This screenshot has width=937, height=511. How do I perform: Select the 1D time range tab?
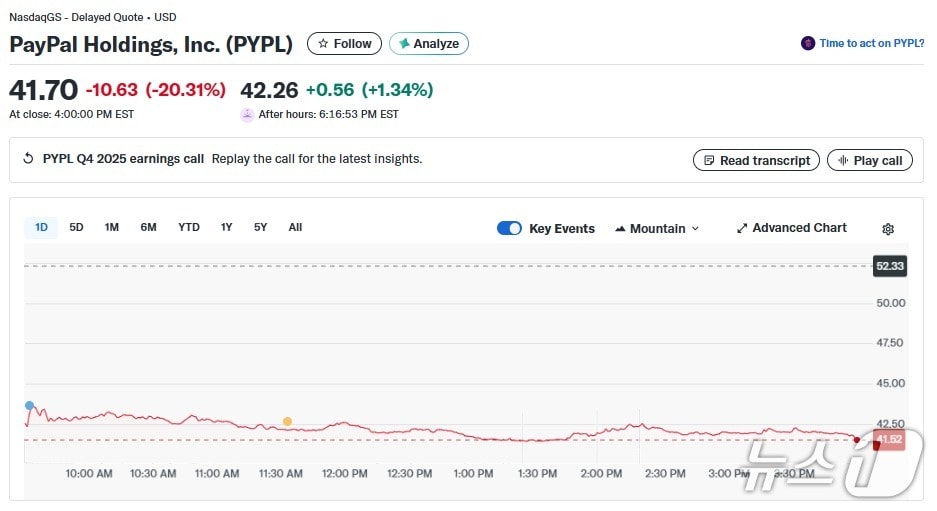point(41,227)
